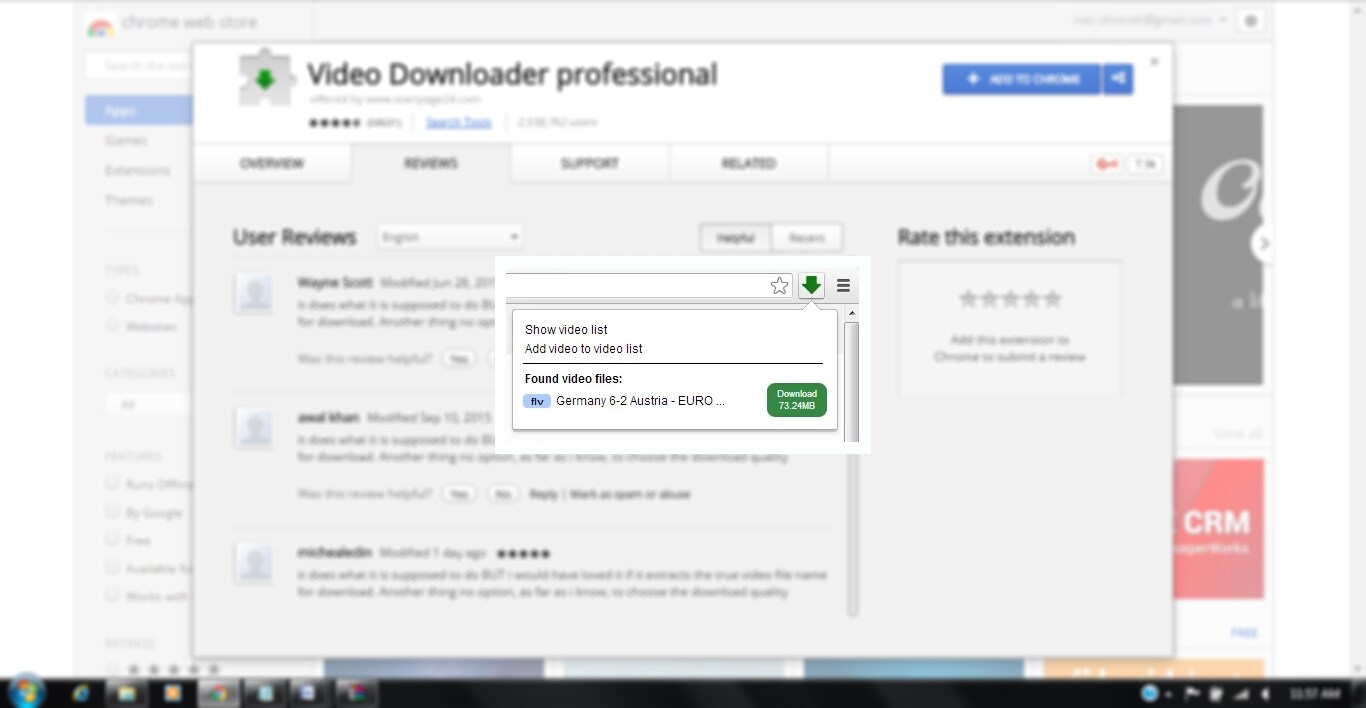
Task: Enable the Works with Google Drive checkbox
Action: point(112,596)
